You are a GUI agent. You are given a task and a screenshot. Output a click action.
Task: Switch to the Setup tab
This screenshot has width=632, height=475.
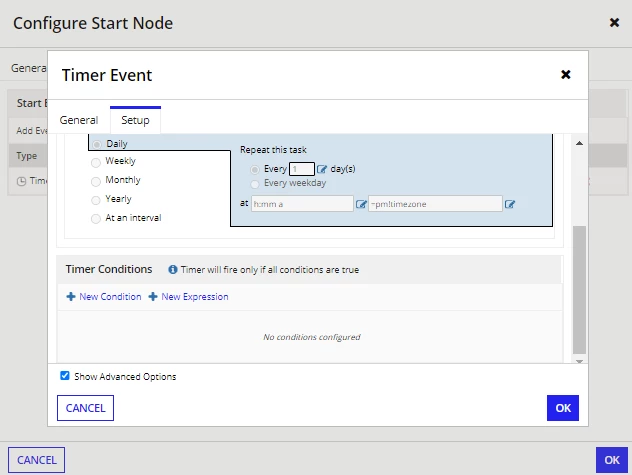pos(135,120)
